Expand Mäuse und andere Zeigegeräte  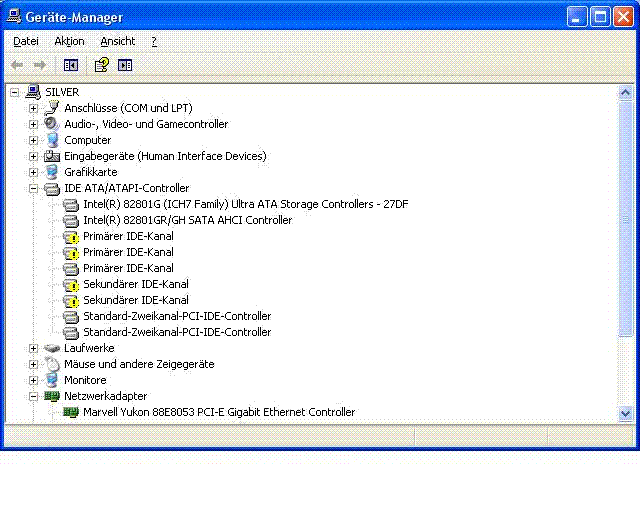click(x=33, y=364)
